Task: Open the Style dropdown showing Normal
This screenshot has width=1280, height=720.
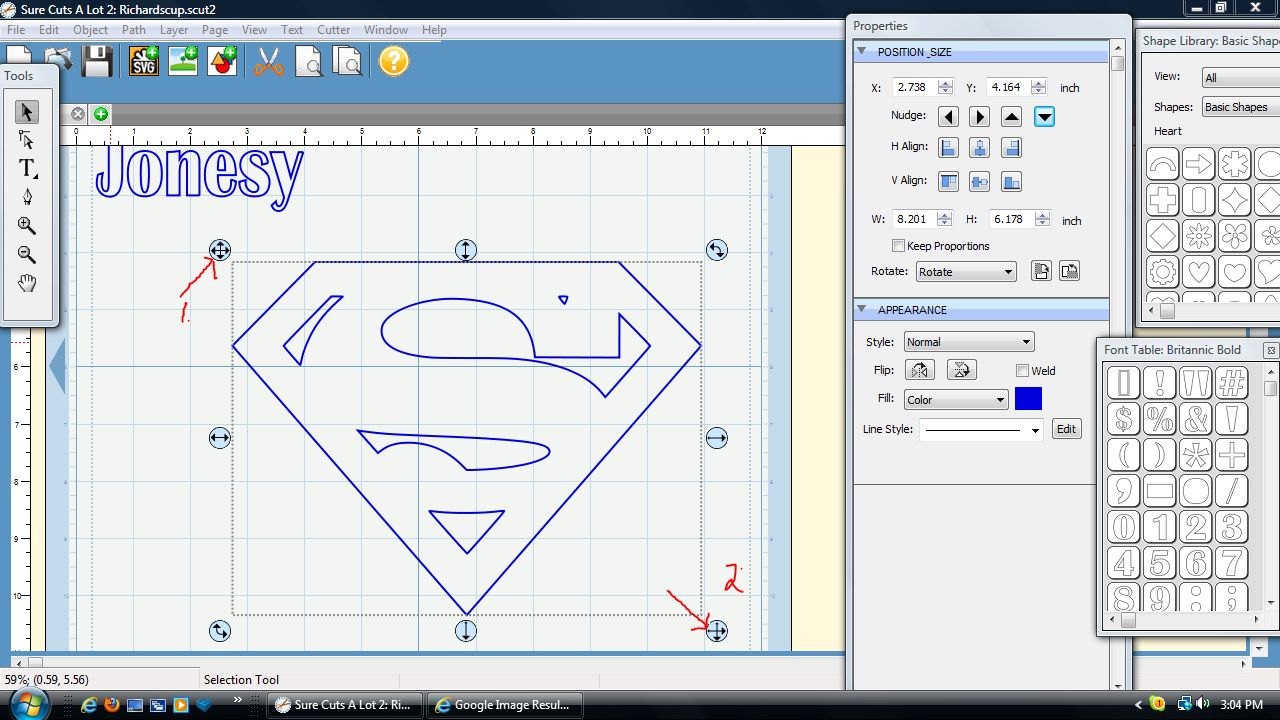Action: pos(969,342)
